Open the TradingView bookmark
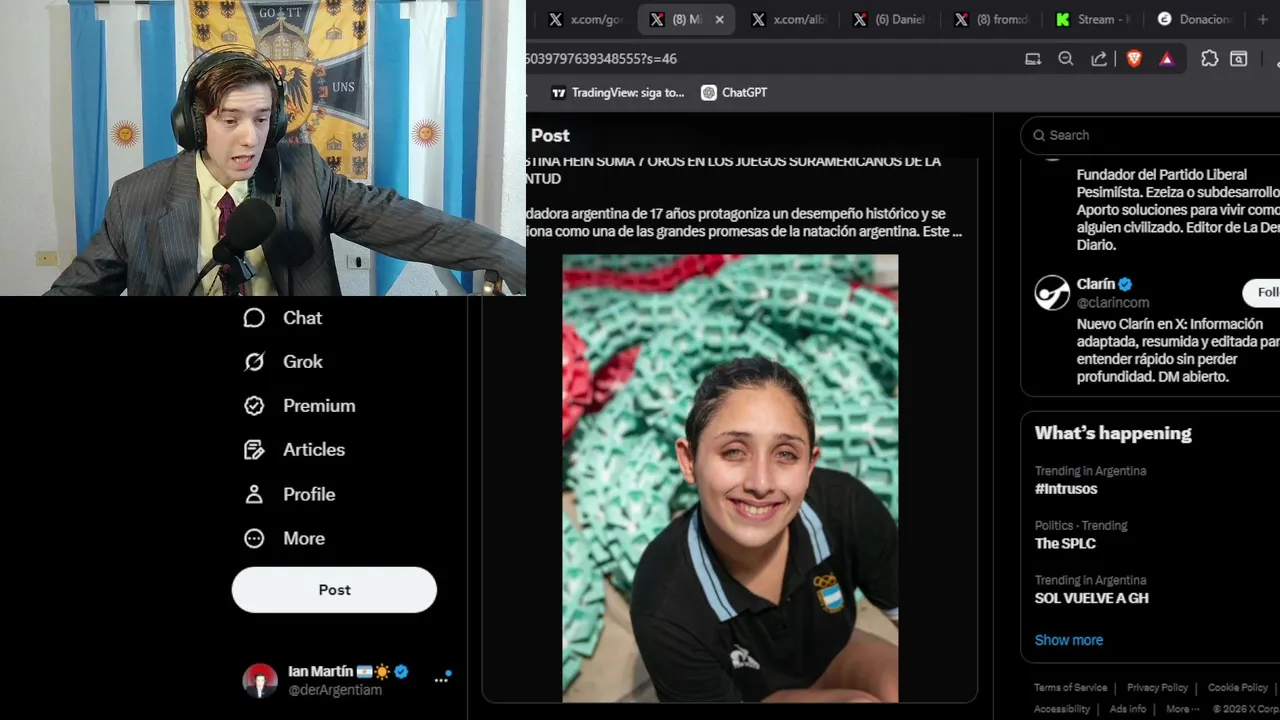1280x720 pixels. click(x=618, y=93)
